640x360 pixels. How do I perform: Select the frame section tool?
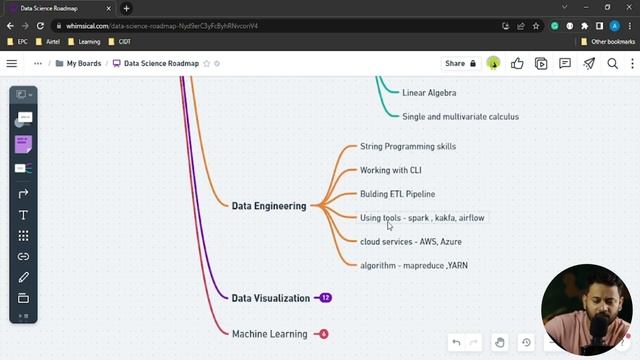pos(24,298)
